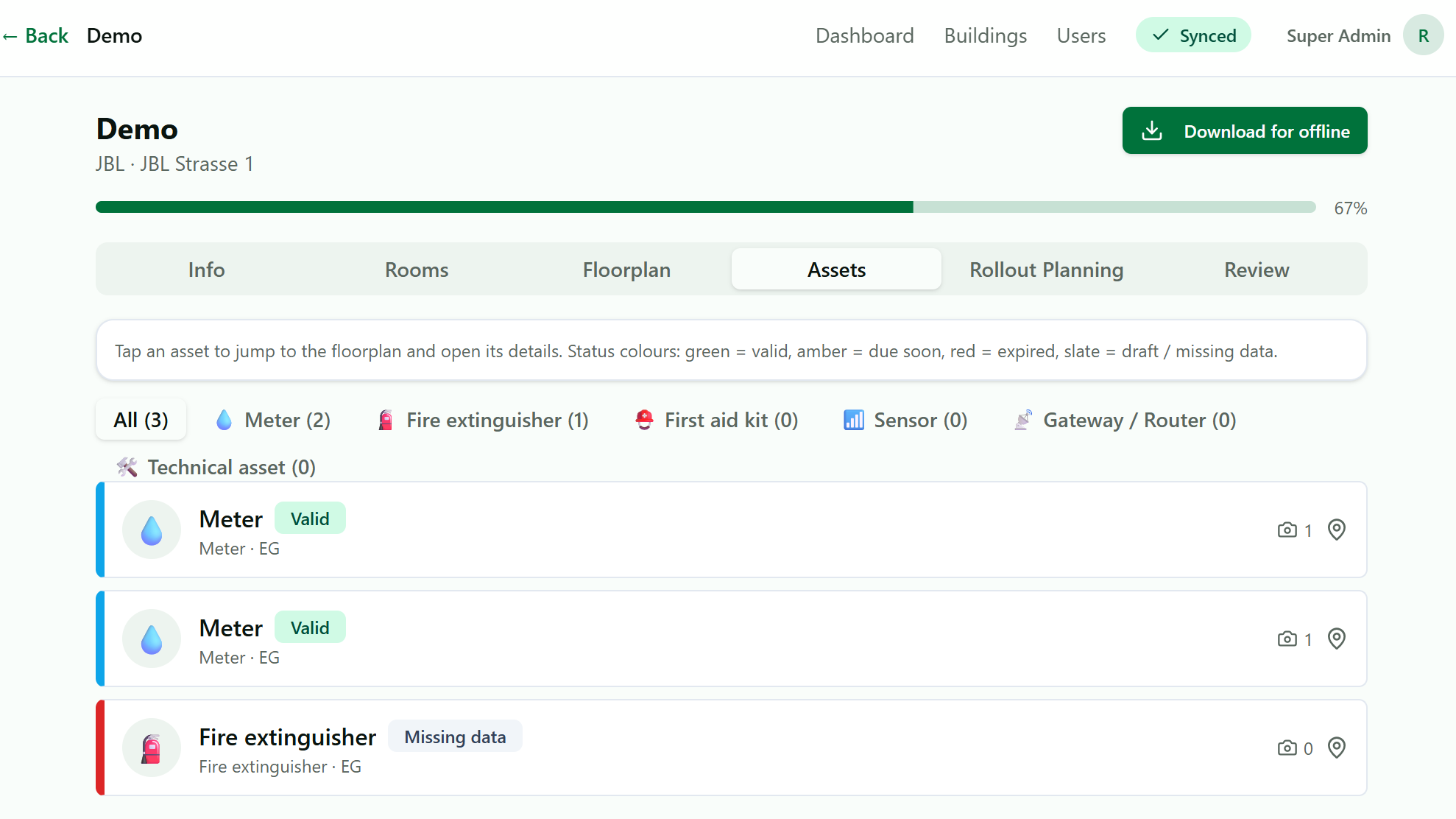Click the Missing data badge
The height and width of the screenshot is (819, 1456).
(x=455, y=737)
